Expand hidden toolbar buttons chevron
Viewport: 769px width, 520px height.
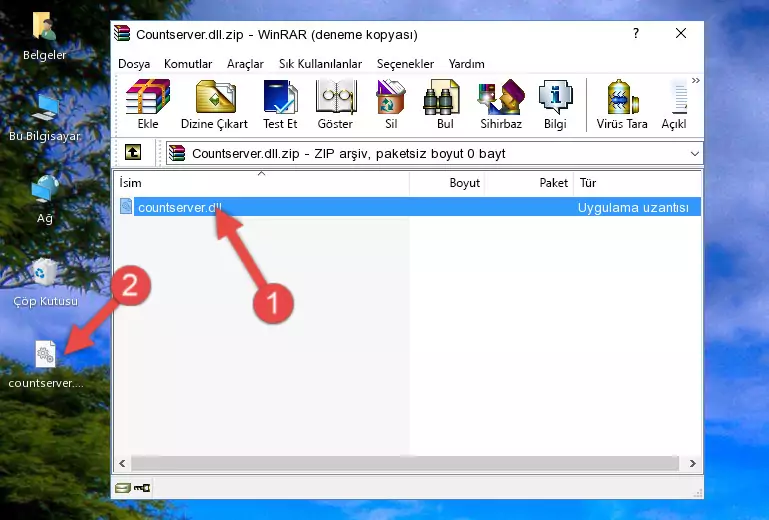(695, 80)
